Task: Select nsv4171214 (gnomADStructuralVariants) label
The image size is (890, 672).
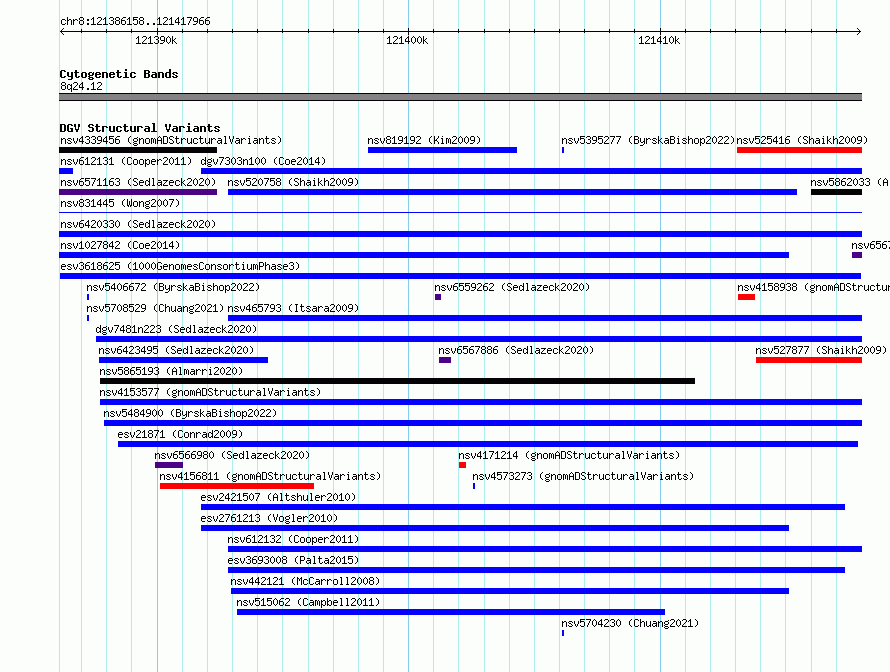Action: (x=569, y=455)
